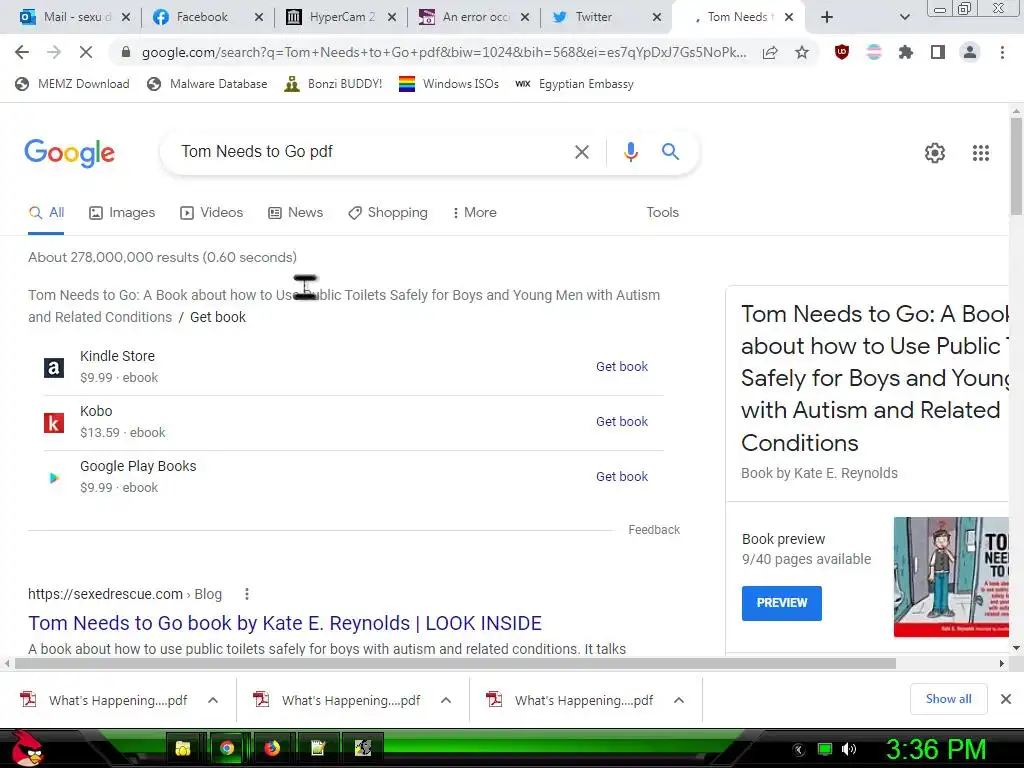Select the News search tab
The image size is (1024, 768).
click(296, 213)
